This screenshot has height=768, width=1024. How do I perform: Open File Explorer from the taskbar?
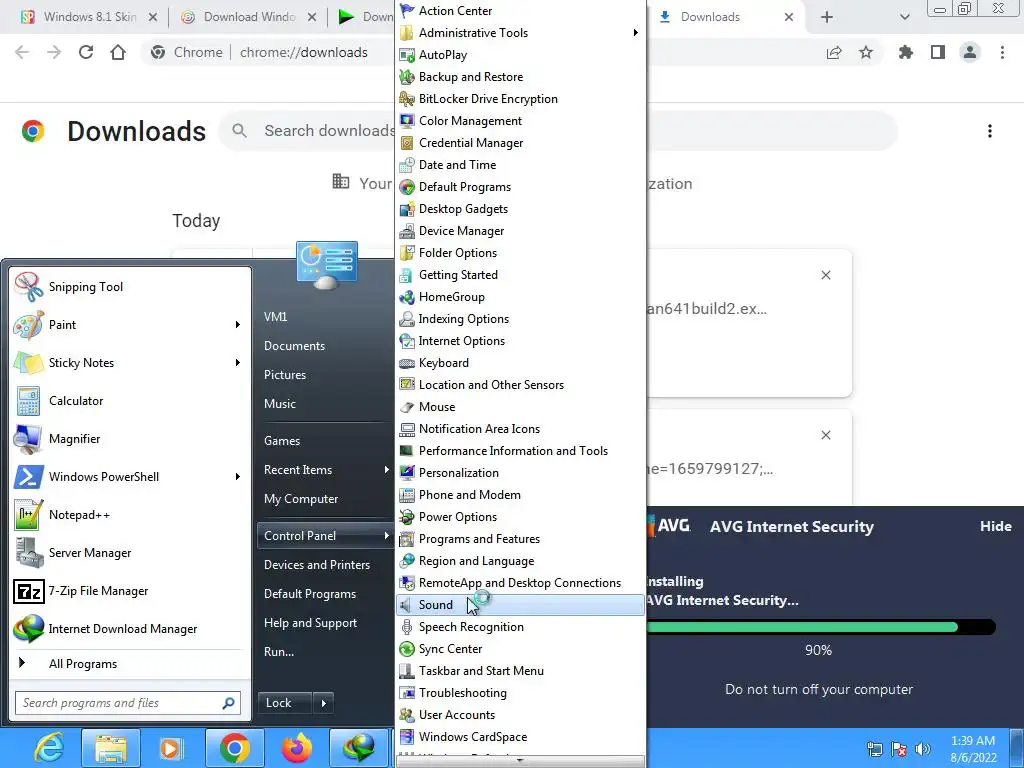pyautogui.click(x=111, y=748)
